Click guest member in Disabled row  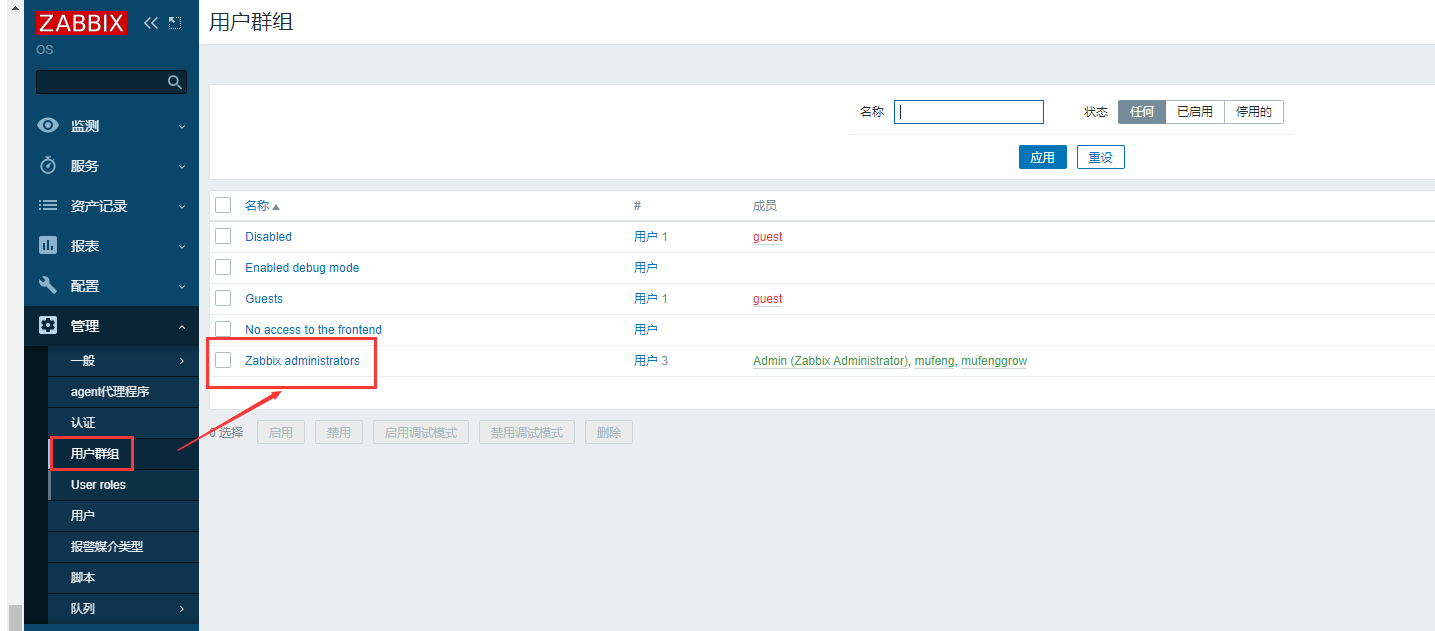(768, 237)
